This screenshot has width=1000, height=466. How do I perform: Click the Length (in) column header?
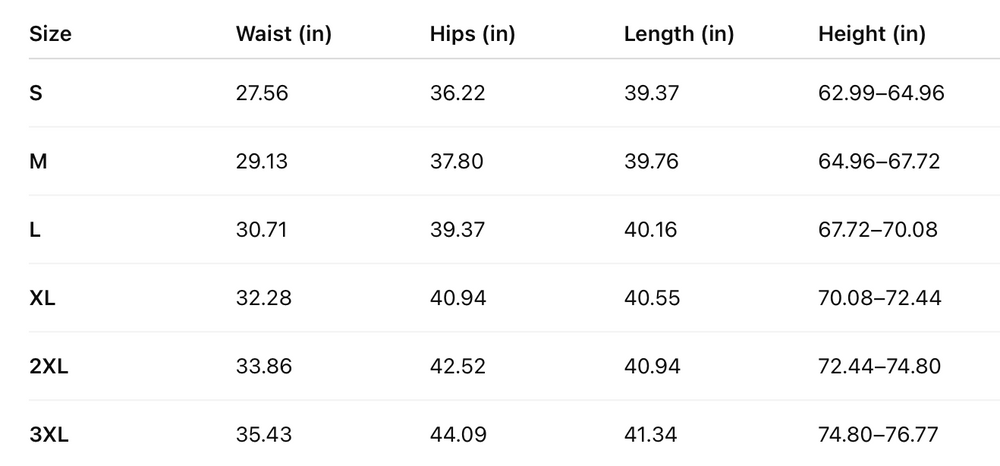(x=679, y=34)
